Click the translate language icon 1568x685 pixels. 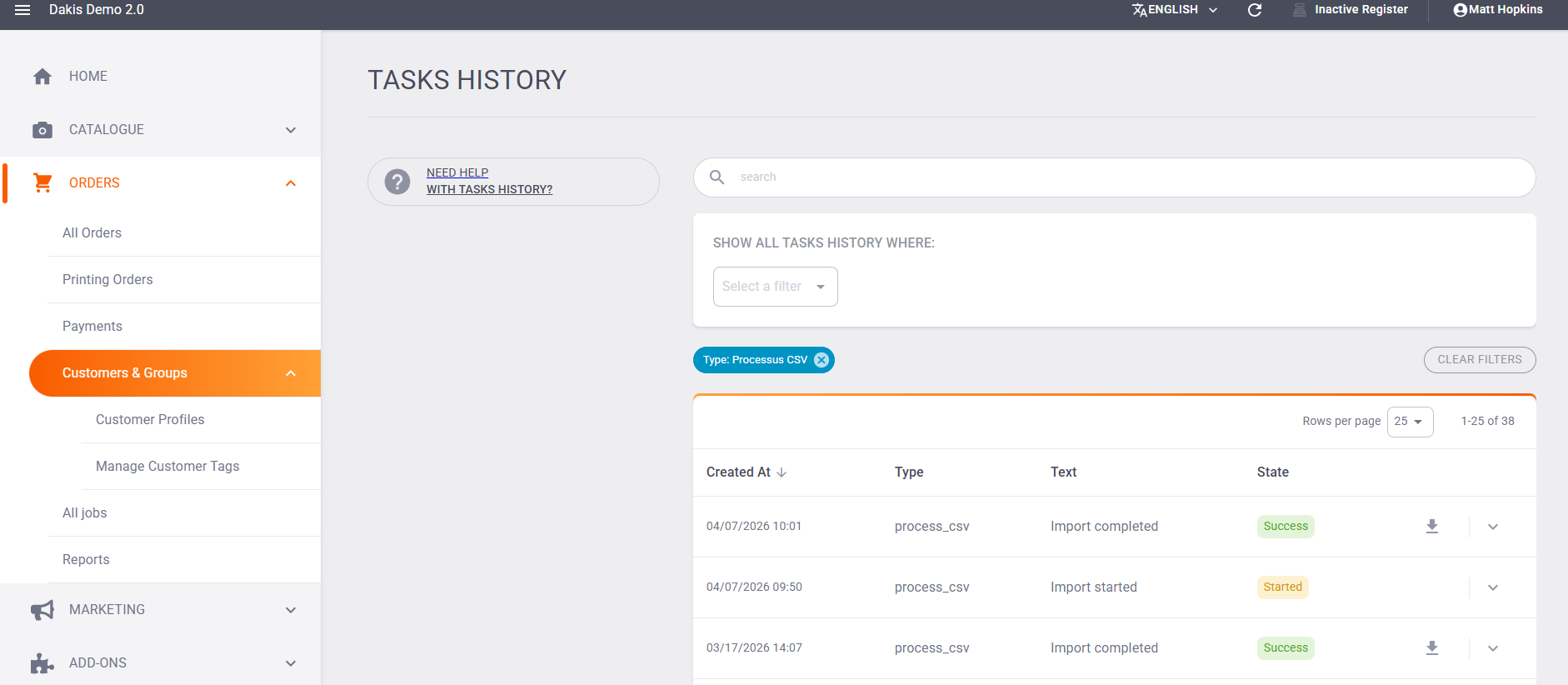pyautogui.click(x=1139, y=10)
